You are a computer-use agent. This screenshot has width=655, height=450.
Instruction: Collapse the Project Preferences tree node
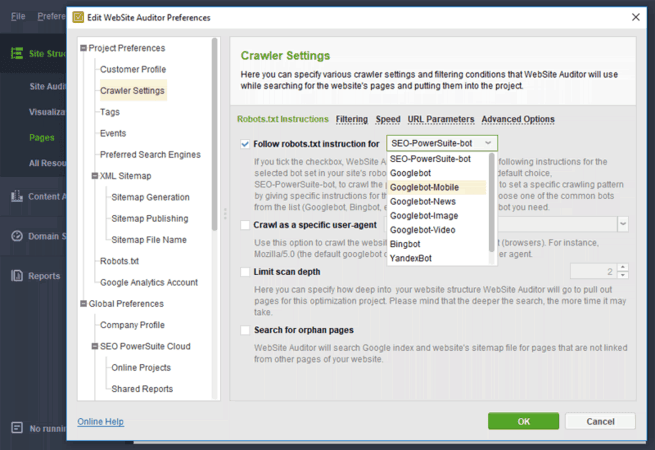coord(84,48)
